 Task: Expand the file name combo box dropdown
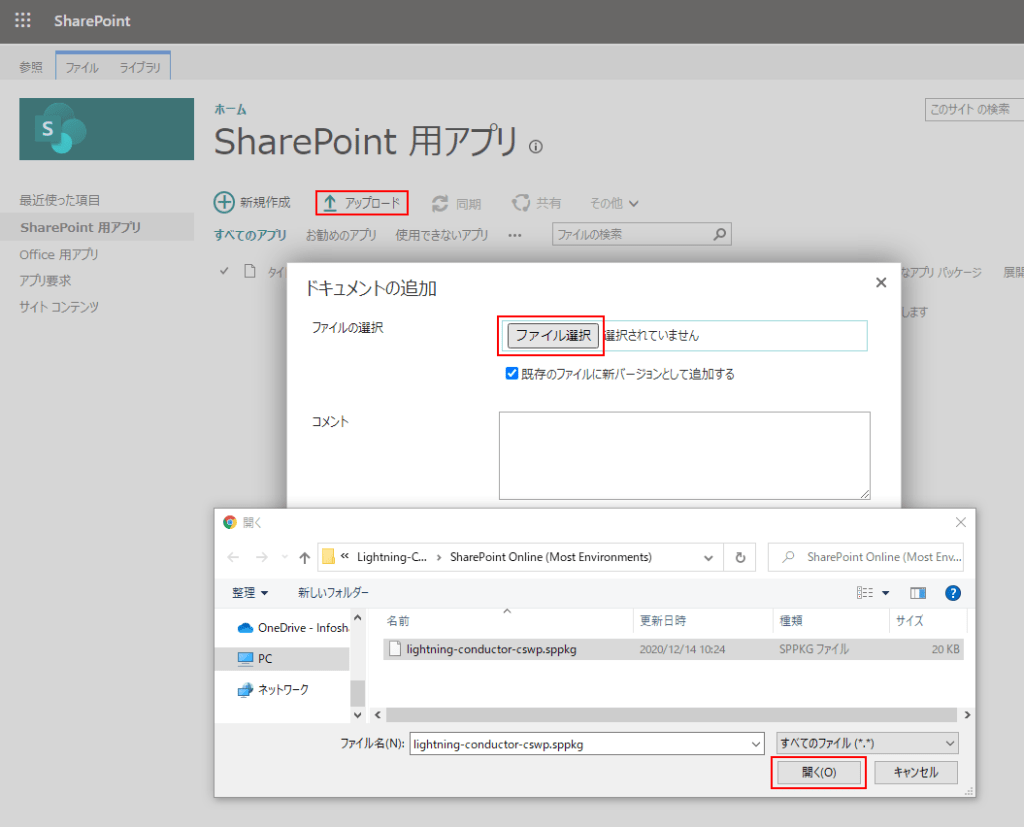point(755,744)
